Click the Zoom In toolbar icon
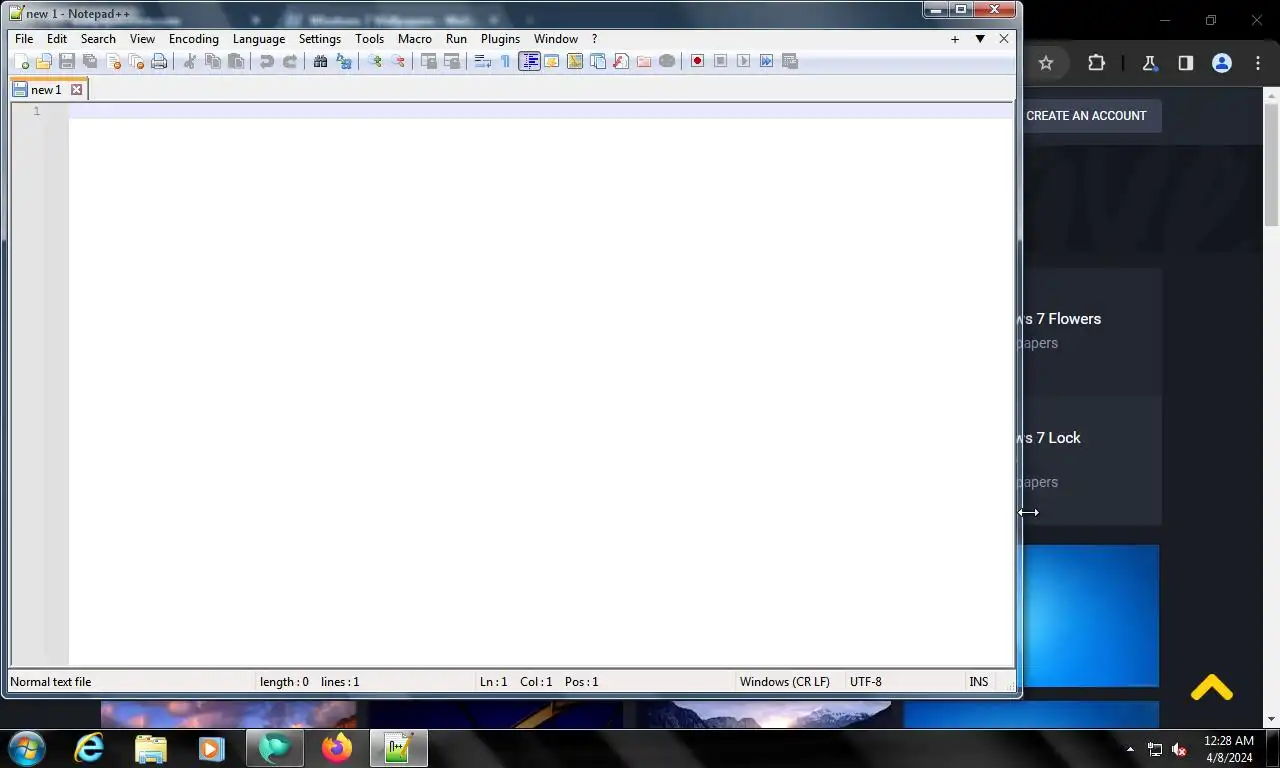The image size is (1280, 768). click(x=375, y=61)
